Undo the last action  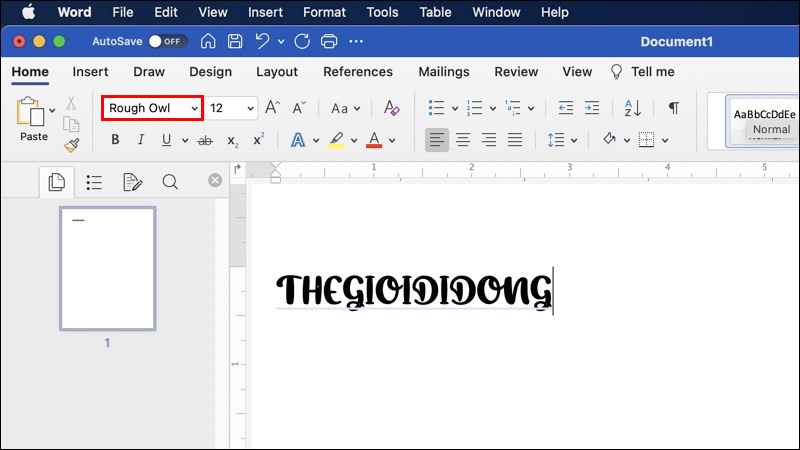tap(262, 41)
